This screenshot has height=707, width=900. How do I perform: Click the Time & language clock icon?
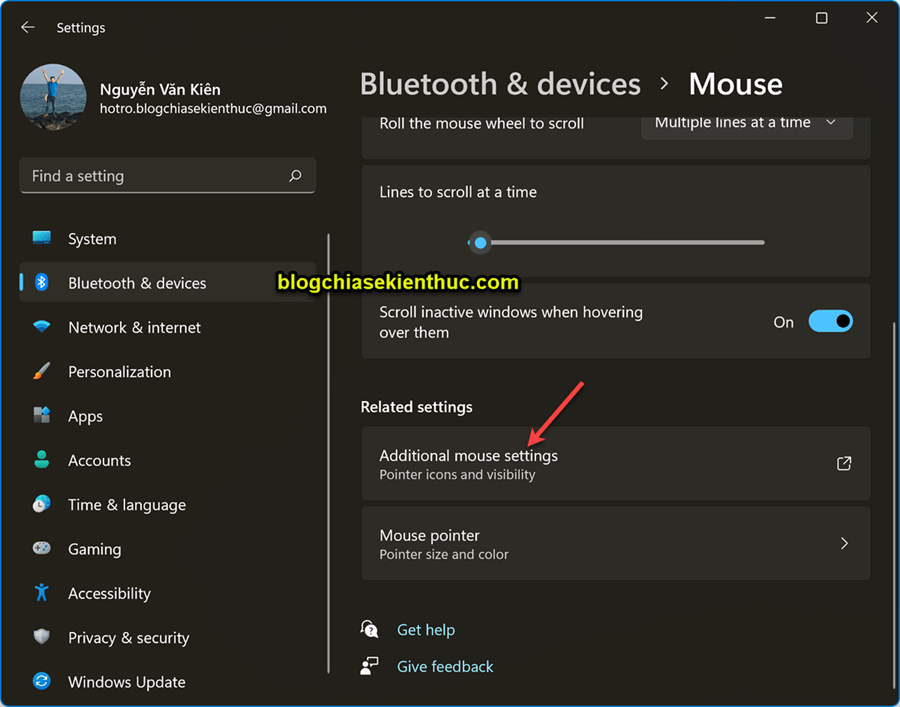point(41,504)
